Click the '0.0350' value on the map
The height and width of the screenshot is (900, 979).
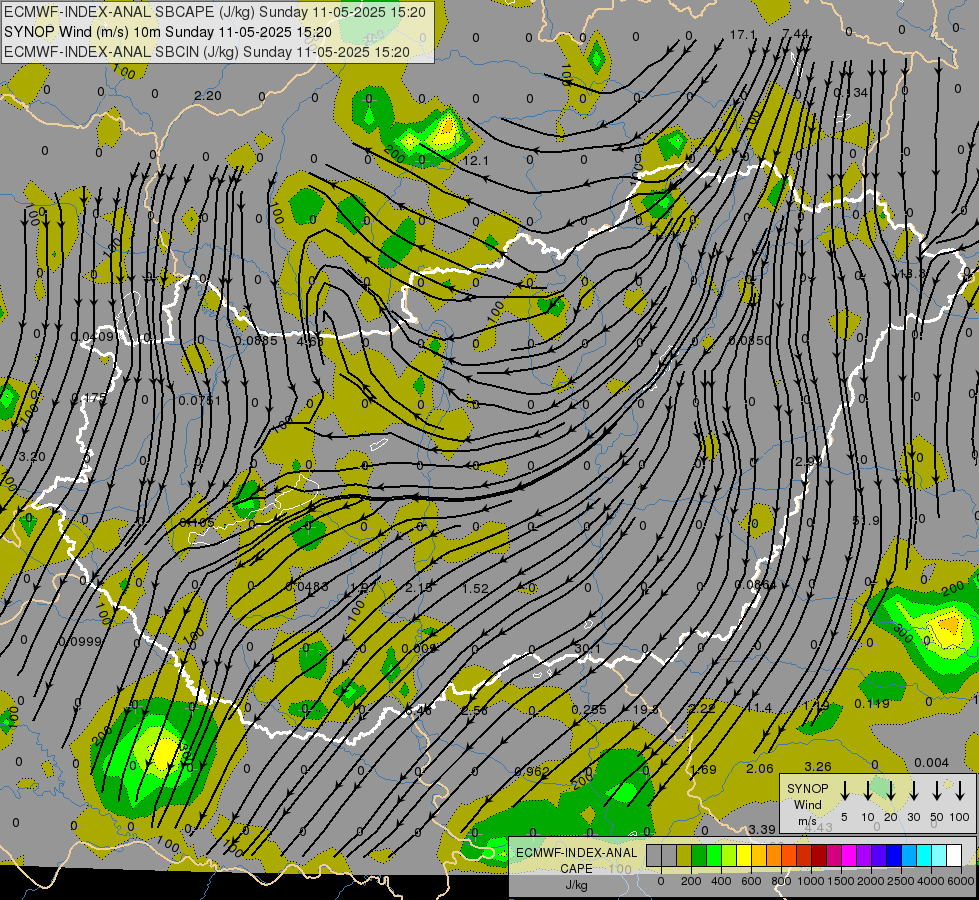(x=750, y=340)
